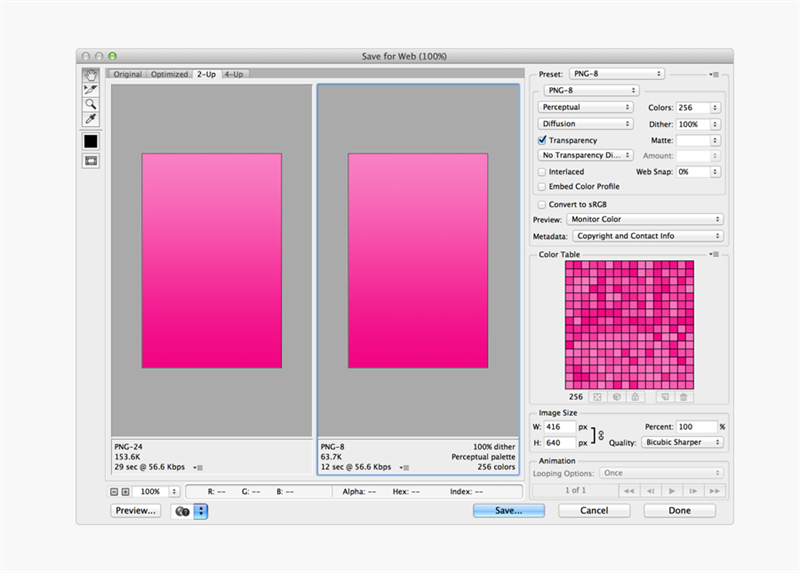Toggle slices visibility icon
Screen dimensions: 800x573
pyautogui.click(x=91, y=161)
